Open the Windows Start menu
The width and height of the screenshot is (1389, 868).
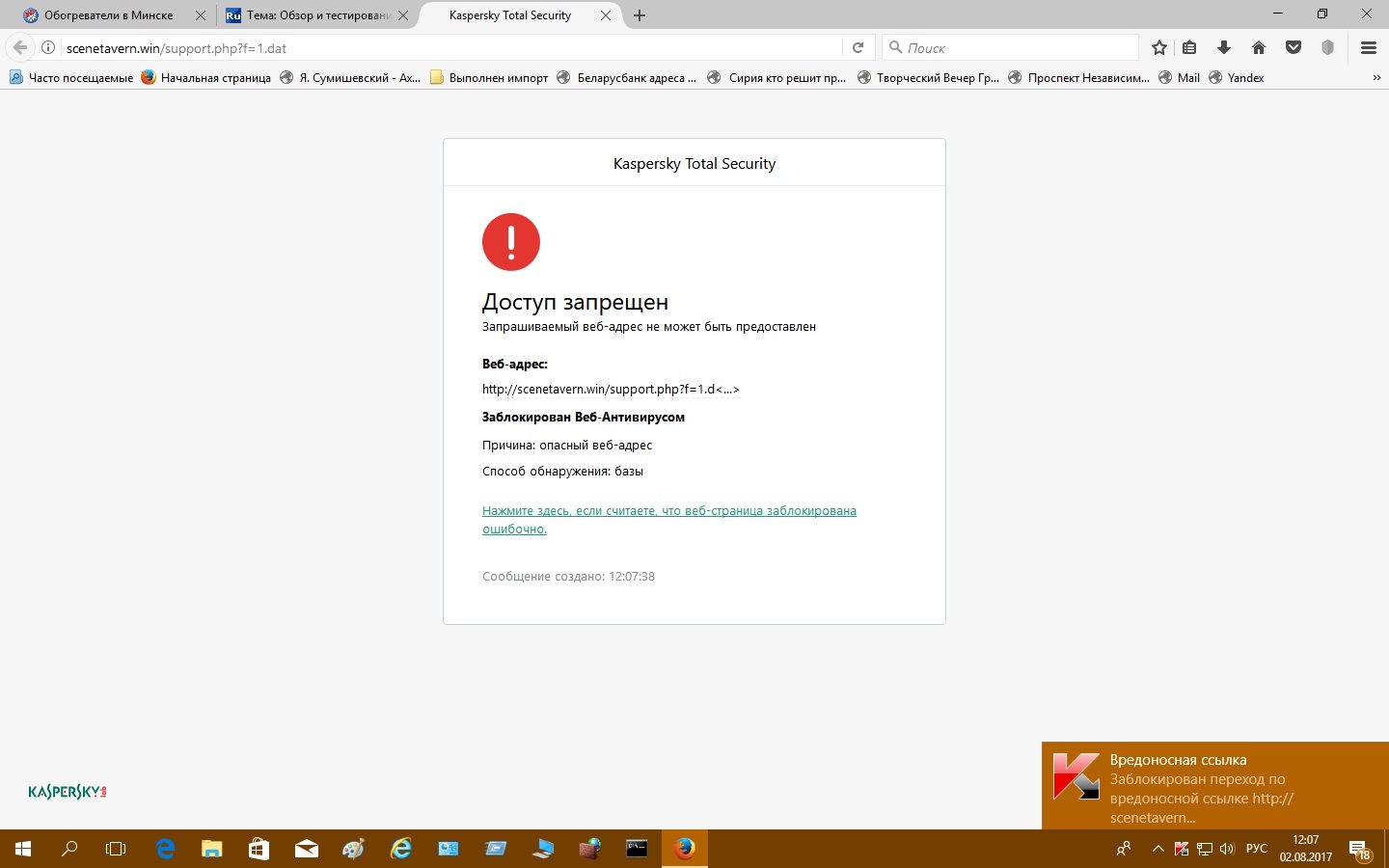click(x=23, y=849)
